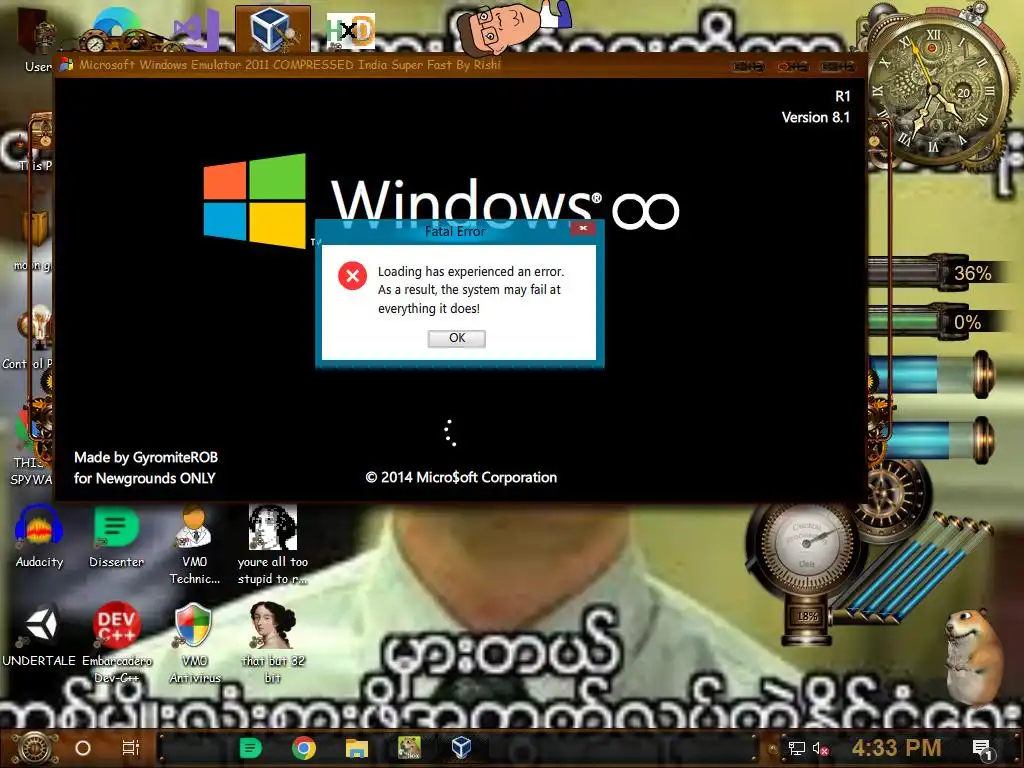This screenshot has height=768, width=1024.
Task: Open the Embarcadero Dev-C++ desktop icon
Action: click(116, 643)
